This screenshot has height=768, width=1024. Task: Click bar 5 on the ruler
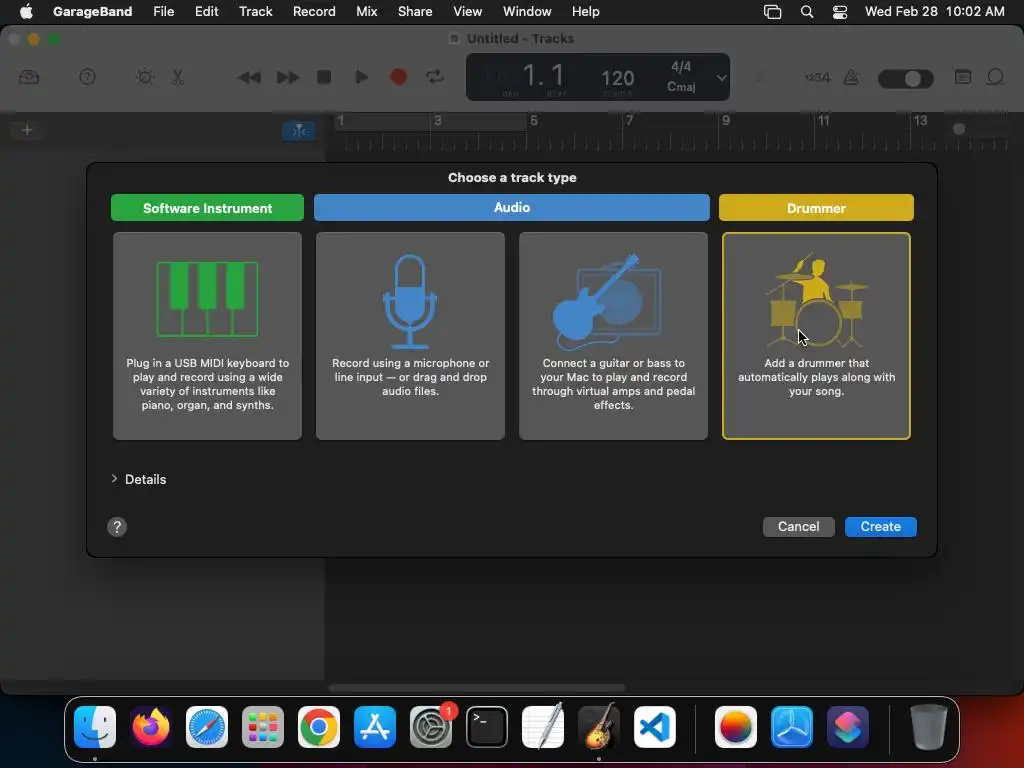tap(534, 121)
